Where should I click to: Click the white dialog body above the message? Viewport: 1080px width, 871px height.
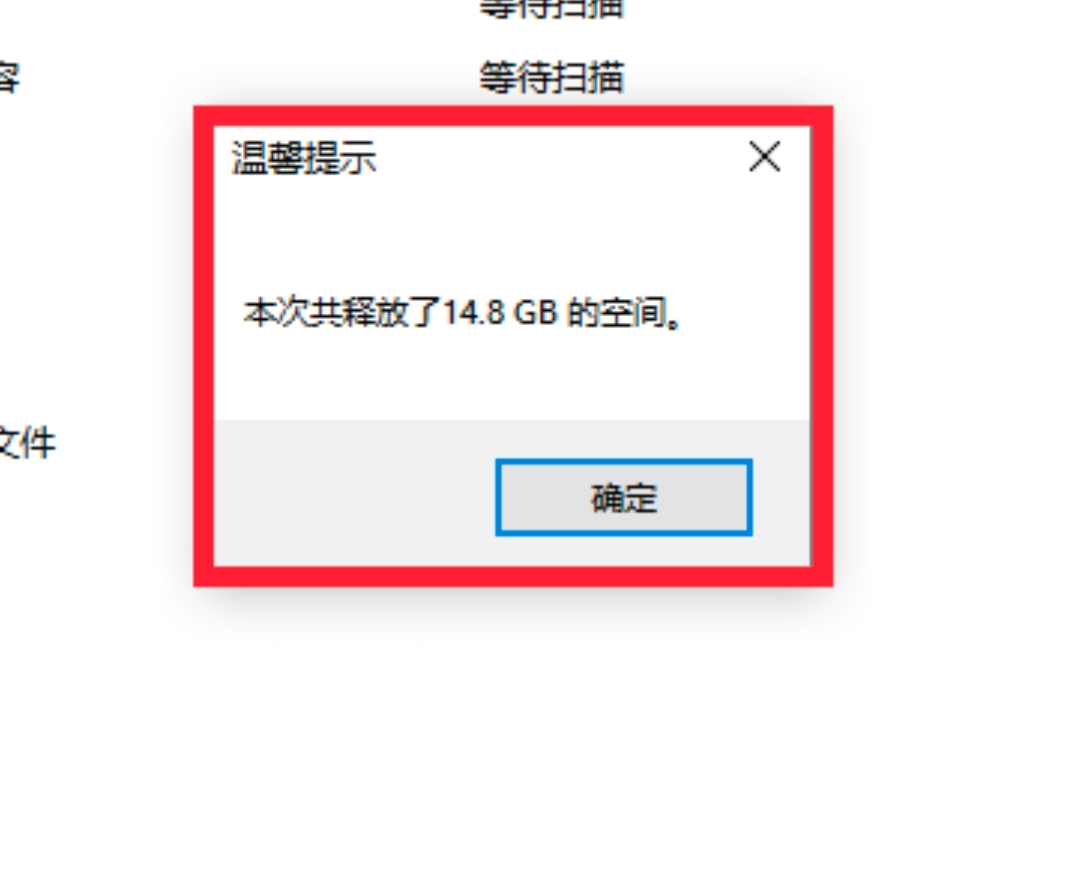pos(511,238)
